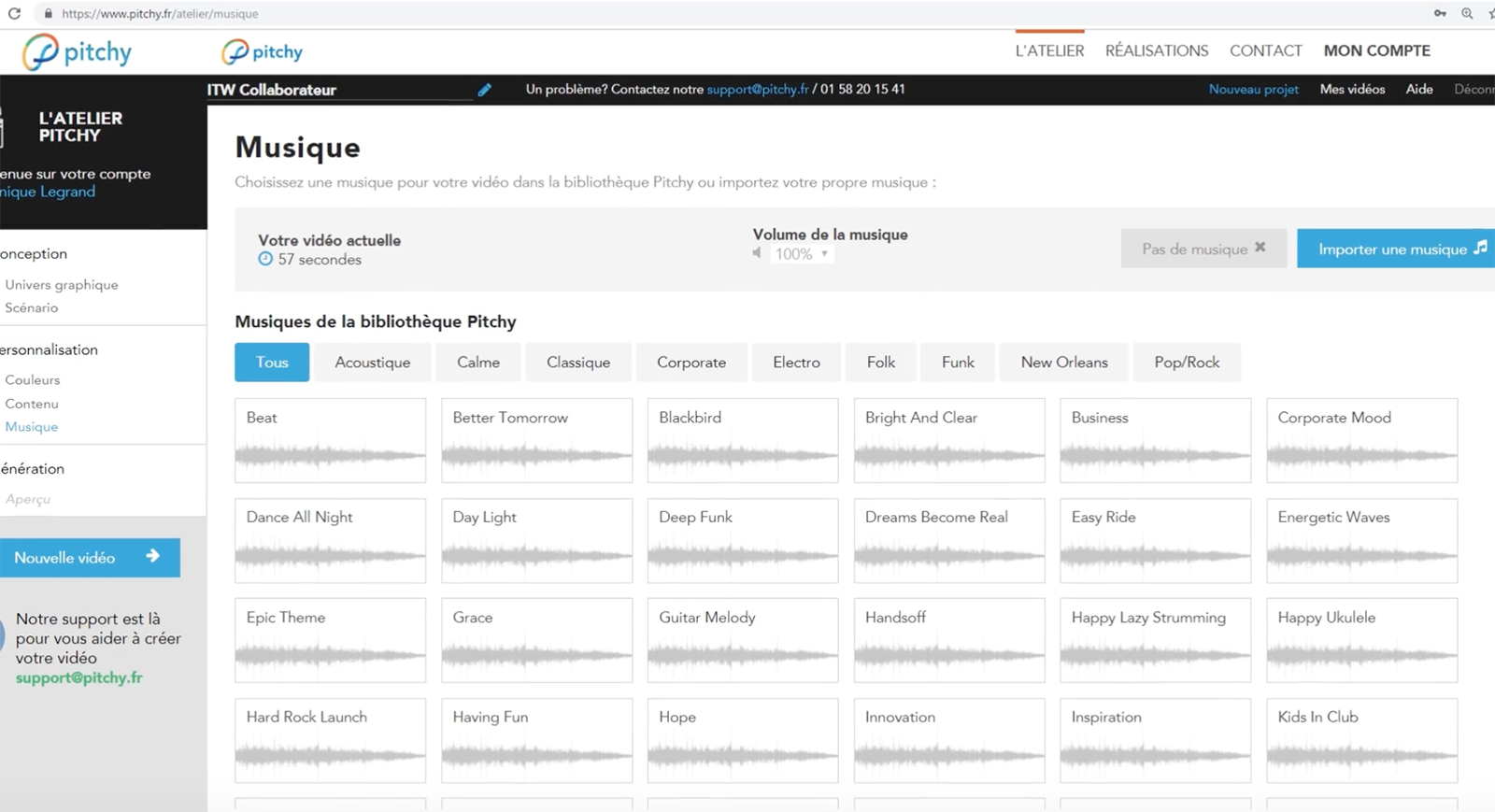Filter music by Classique
1495x812 pixels.
click(x=578, y=363)
